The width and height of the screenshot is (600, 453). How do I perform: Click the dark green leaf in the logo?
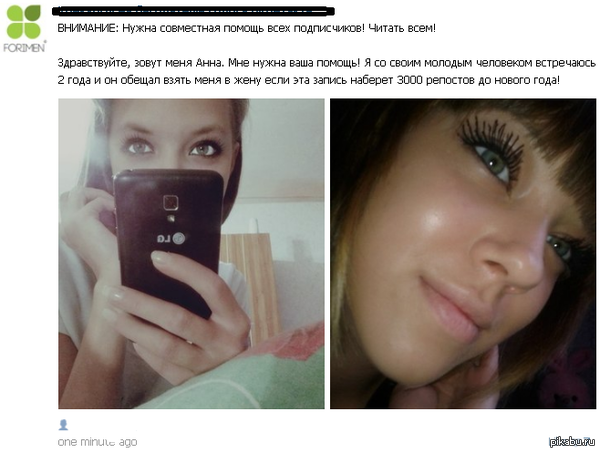coord(33,13)
